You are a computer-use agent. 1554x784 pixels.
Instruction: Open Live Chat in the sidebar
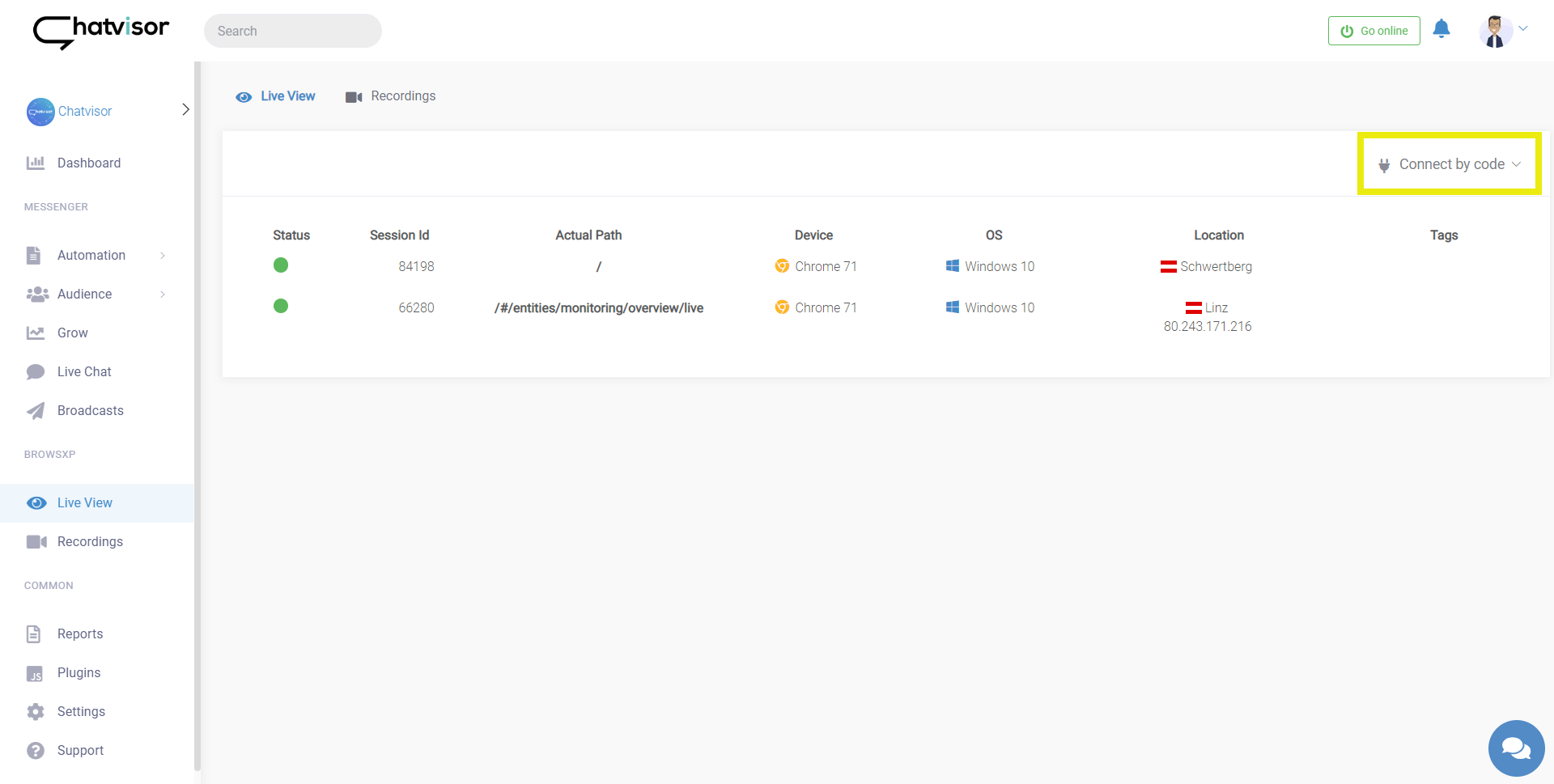pyautogui.click(x=84, y=371)
